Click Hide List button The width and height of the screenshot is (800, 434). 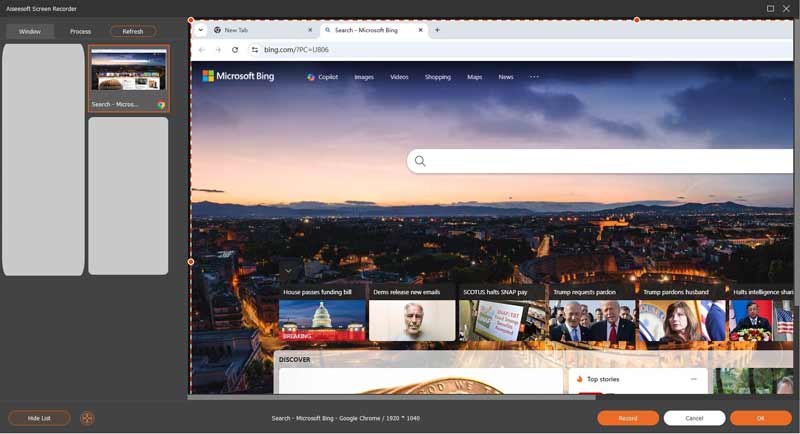(40, 418)
